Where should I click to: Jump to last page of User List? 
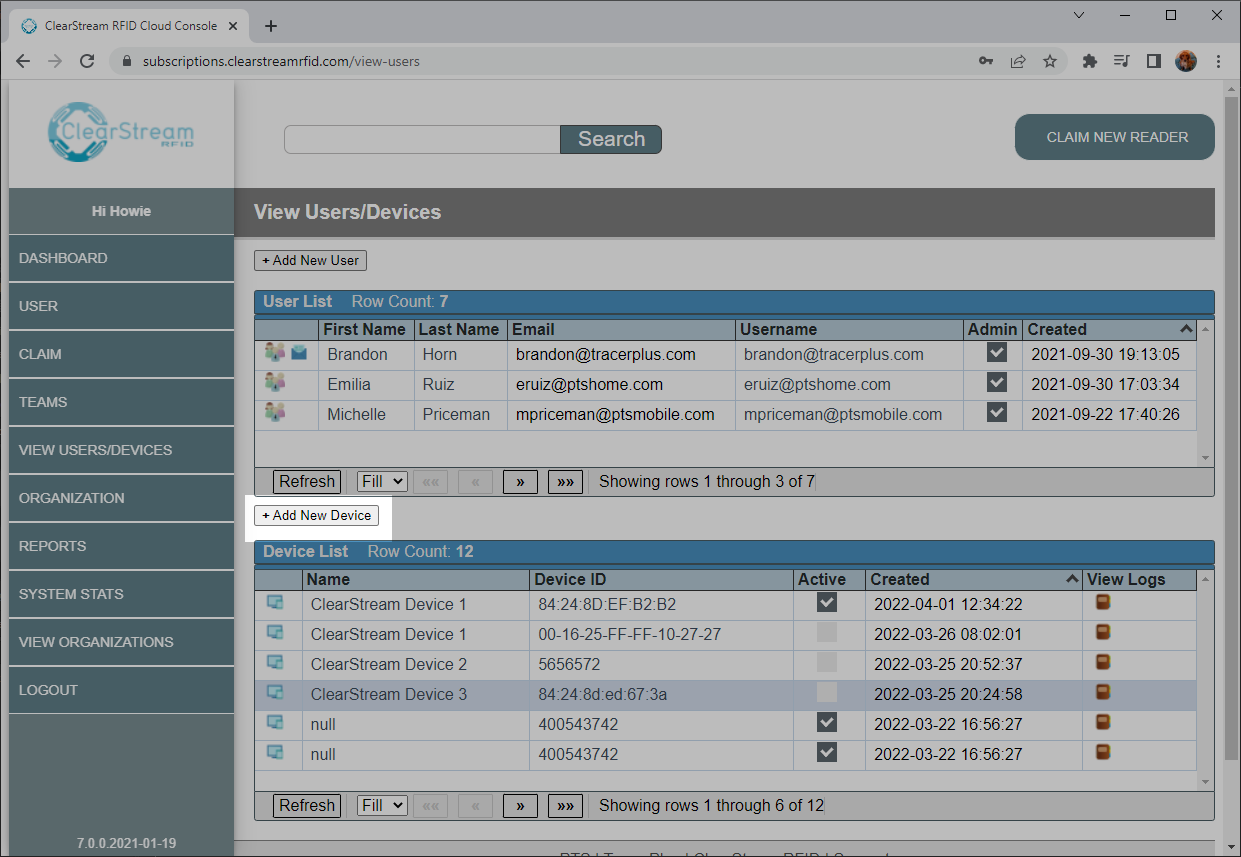tap(565, 481)
